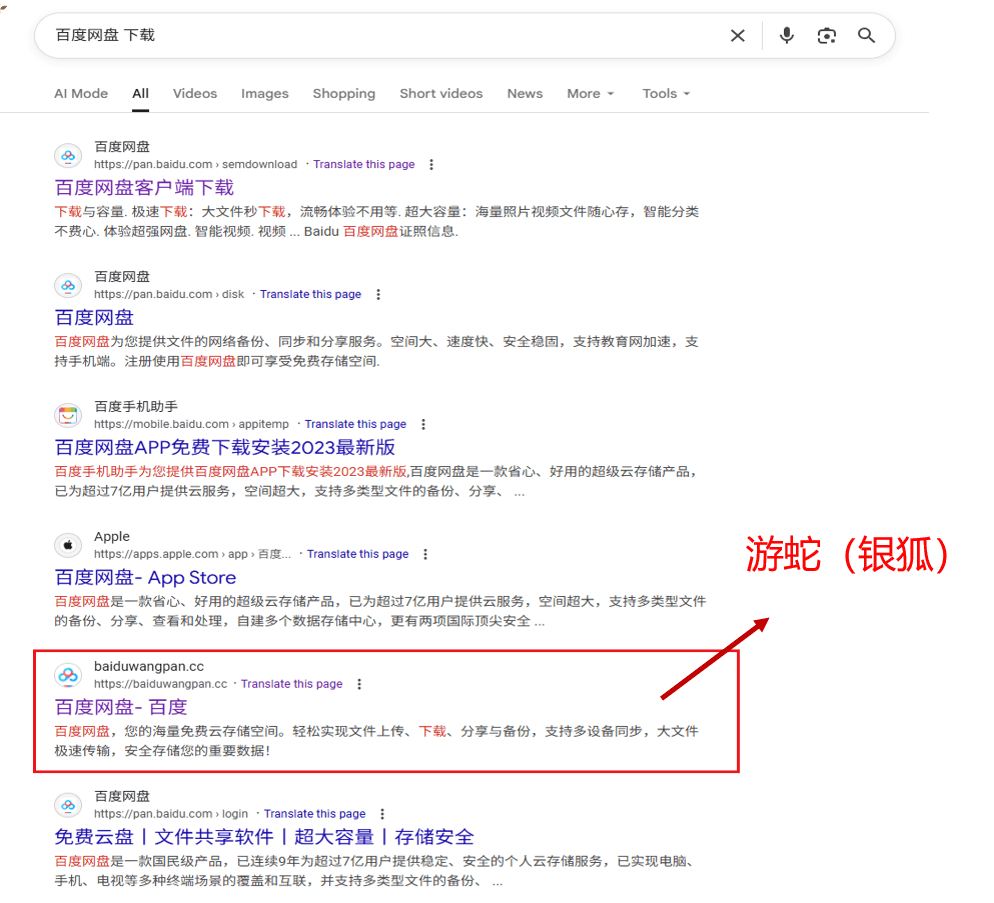994x903 pixels.
Task: Click the magnifying glass search icon
Action: point(866,36)
